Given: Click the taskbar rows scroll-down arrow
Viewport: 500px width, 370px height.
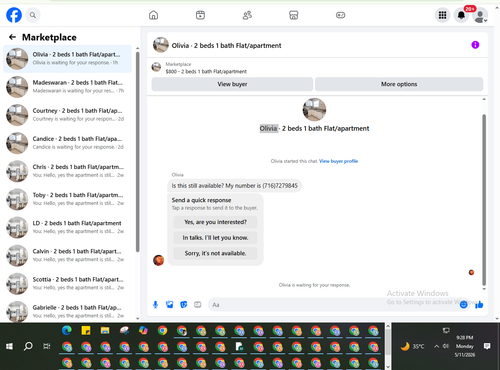Looking at the screenshot, I should pos(388,367).
